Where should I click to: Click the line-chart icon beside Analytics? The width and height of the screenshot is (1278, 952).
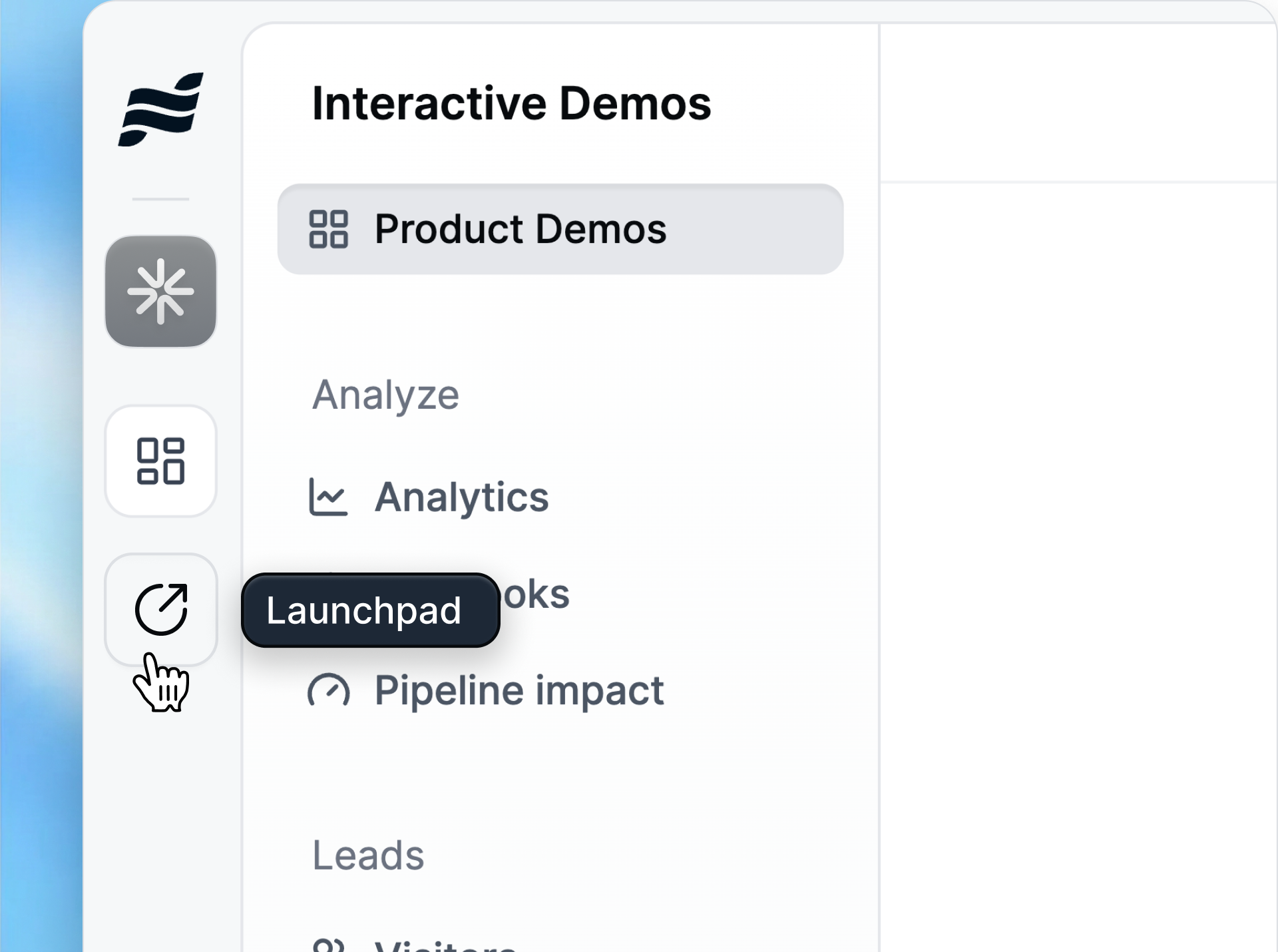[x=329, y=496]
